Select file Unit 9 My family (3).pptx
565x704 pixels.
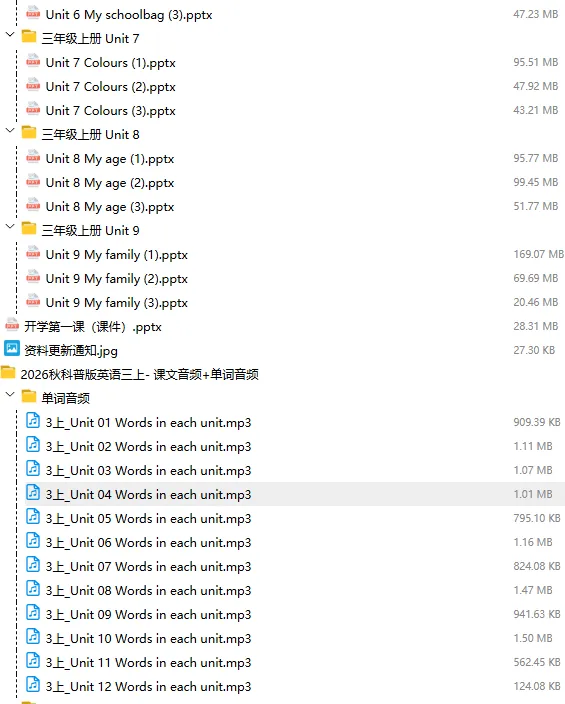117,303
